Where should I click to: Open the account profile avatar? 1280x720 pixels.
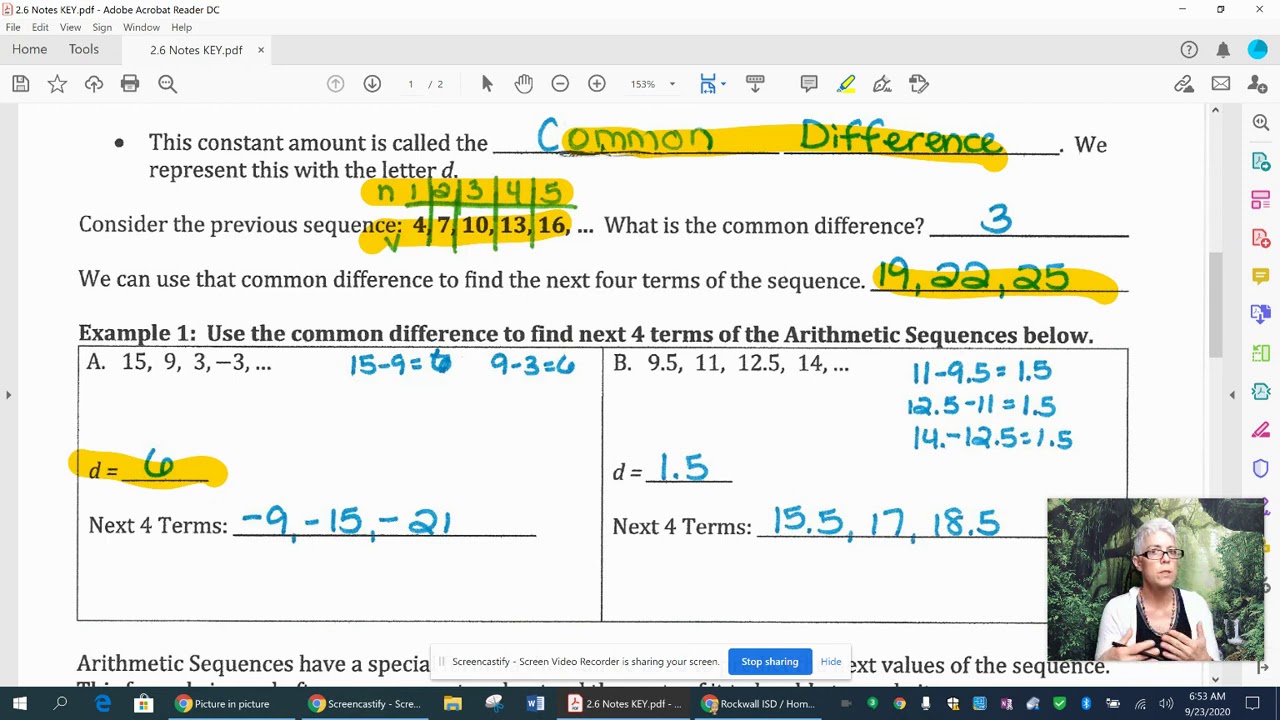(1258, 50)
